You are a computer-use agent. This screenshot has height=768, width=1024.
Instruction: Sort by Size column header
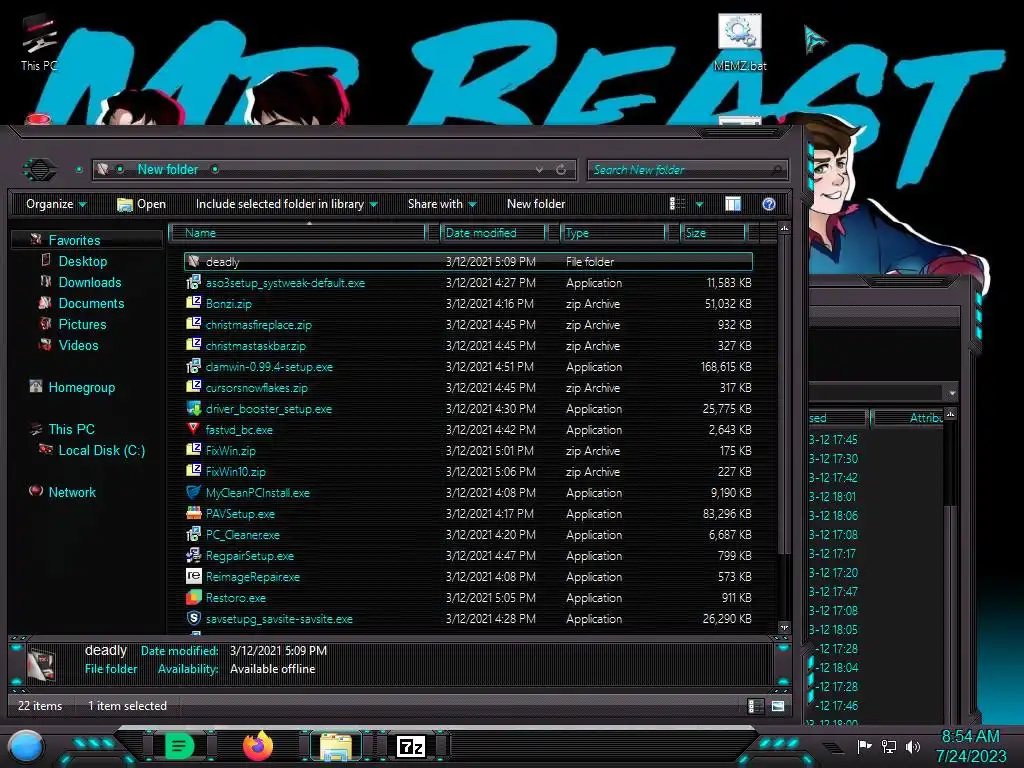[x=714, y=232]
